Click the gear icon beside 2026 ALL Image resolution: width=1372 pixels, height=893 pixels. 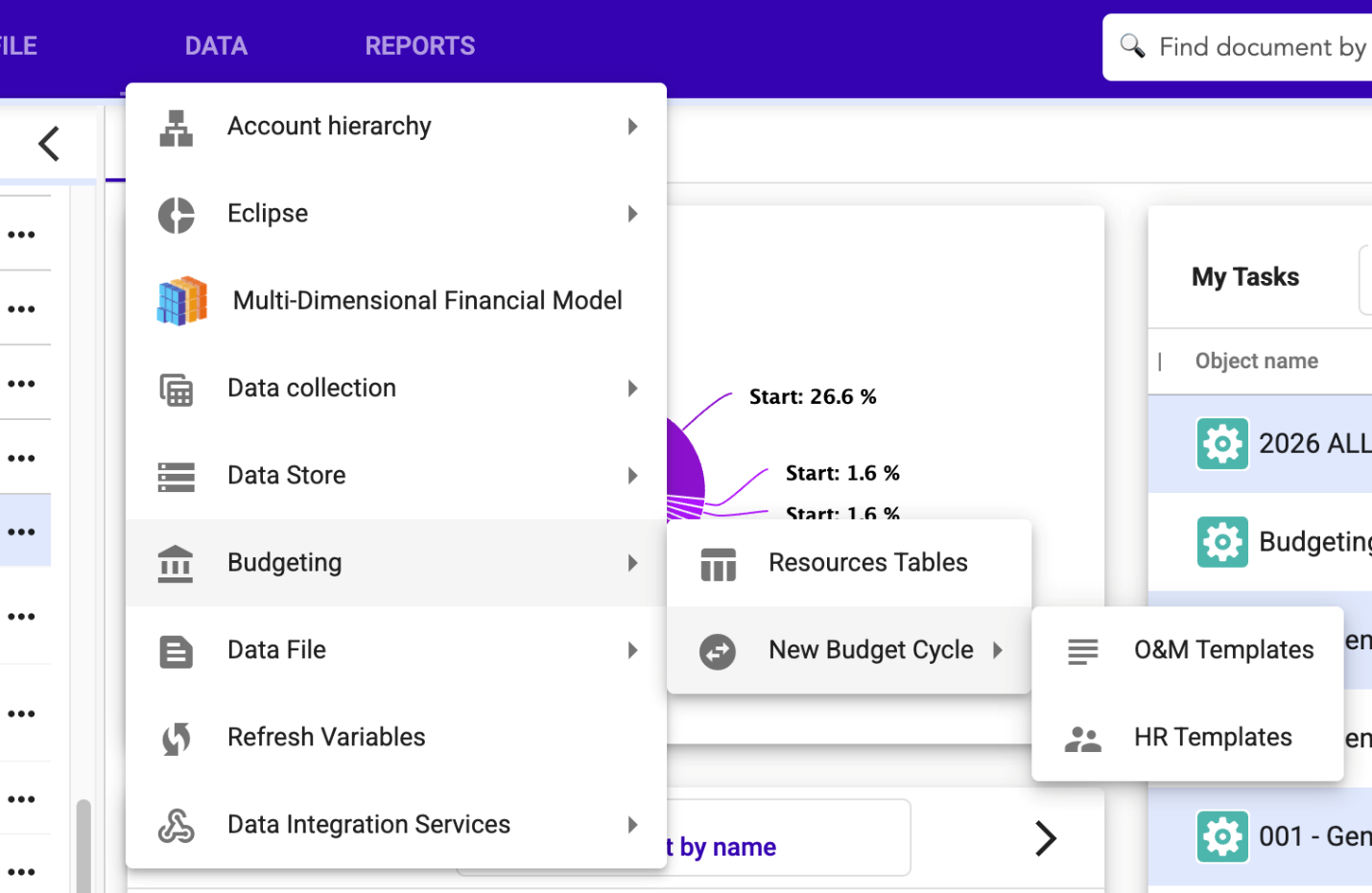(1222, 443)
